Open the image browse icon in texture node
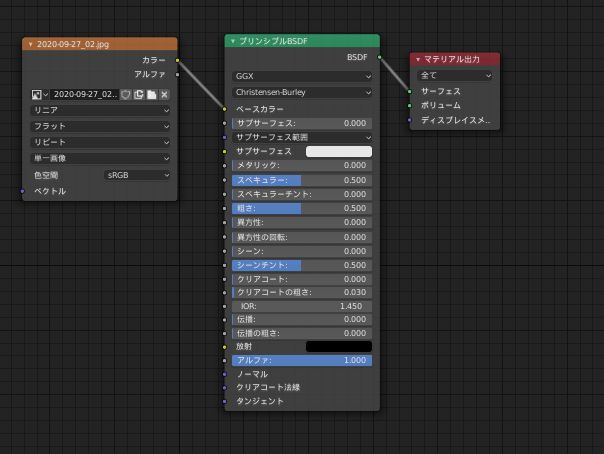This screenshot has height=454, width=604. coord(39,94)
